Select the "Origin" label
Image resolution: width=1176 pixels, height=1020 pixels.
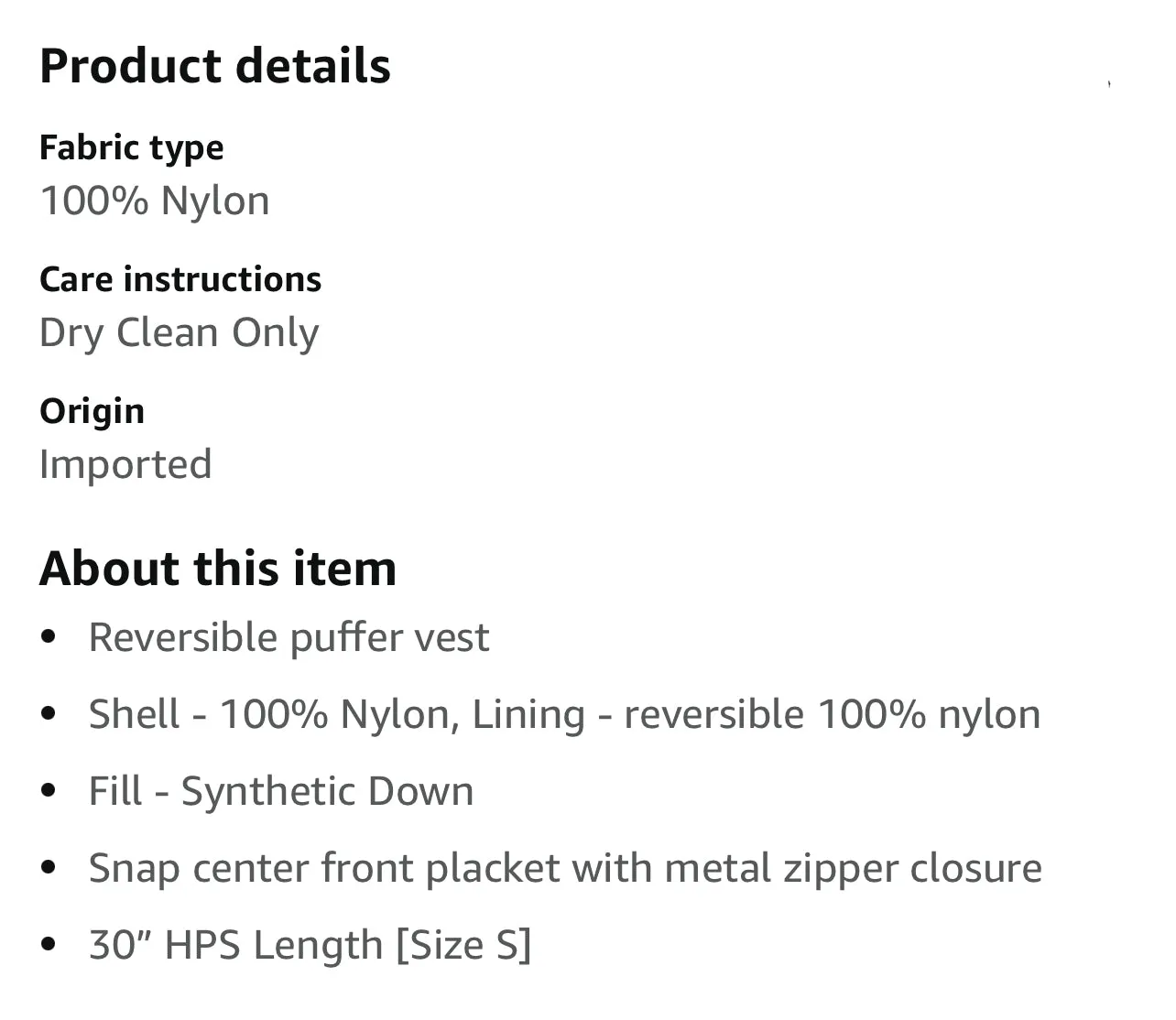coord(92,412)
